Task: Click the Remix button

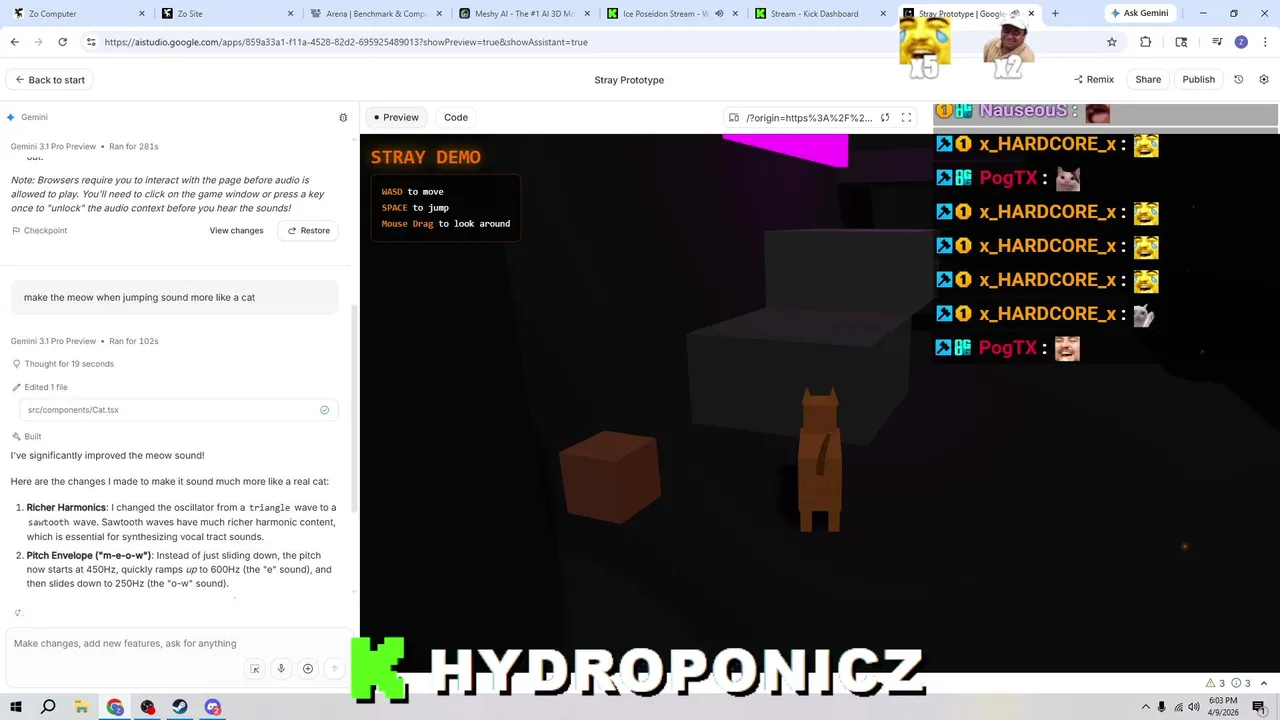Action: [1093, 80]
